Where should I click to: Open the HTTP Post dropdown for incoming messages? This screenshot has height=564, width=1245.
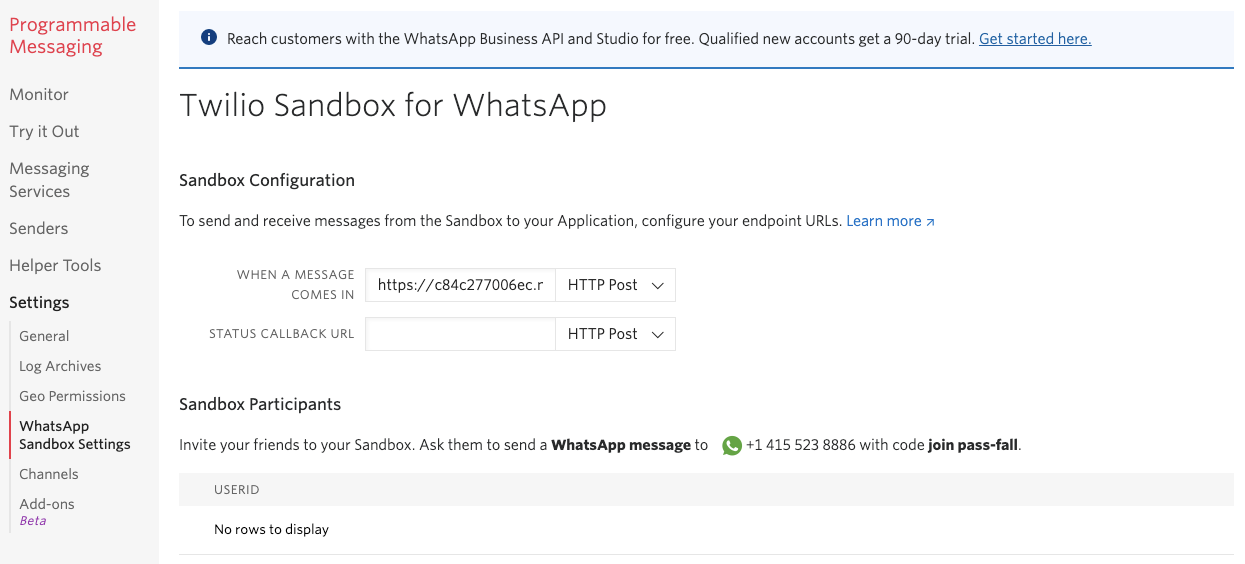pos(615,285)
